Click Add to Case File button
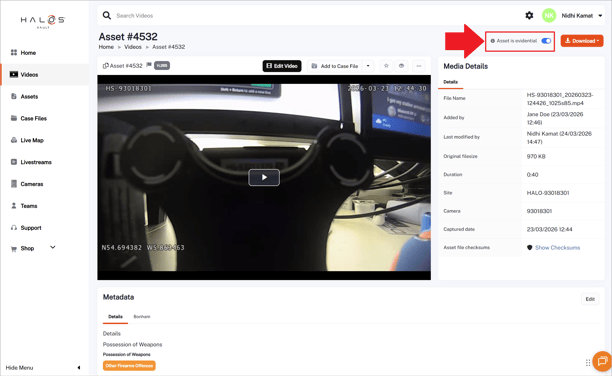This screenshot has height=376, width=612. [x=335, y=66]
